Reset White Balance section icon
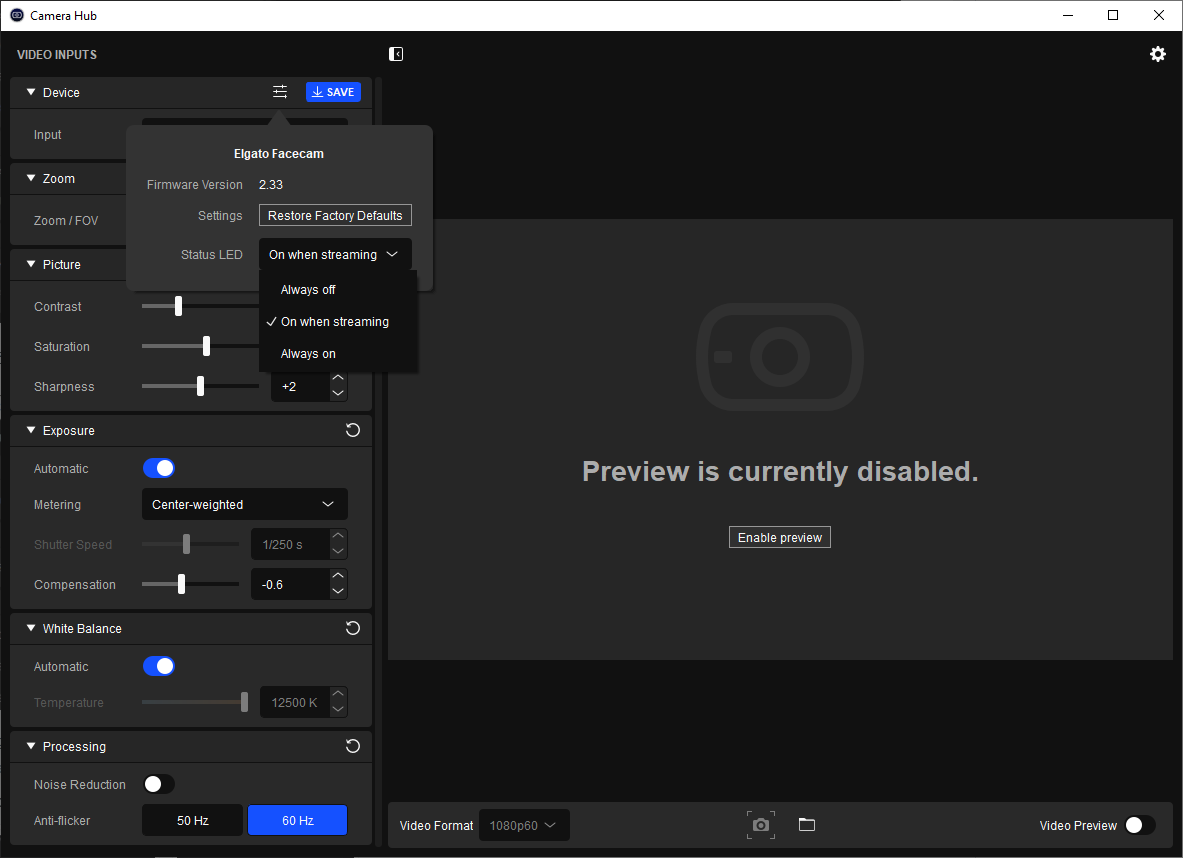This screenshot has height=858, width=1183. (352, 628)
